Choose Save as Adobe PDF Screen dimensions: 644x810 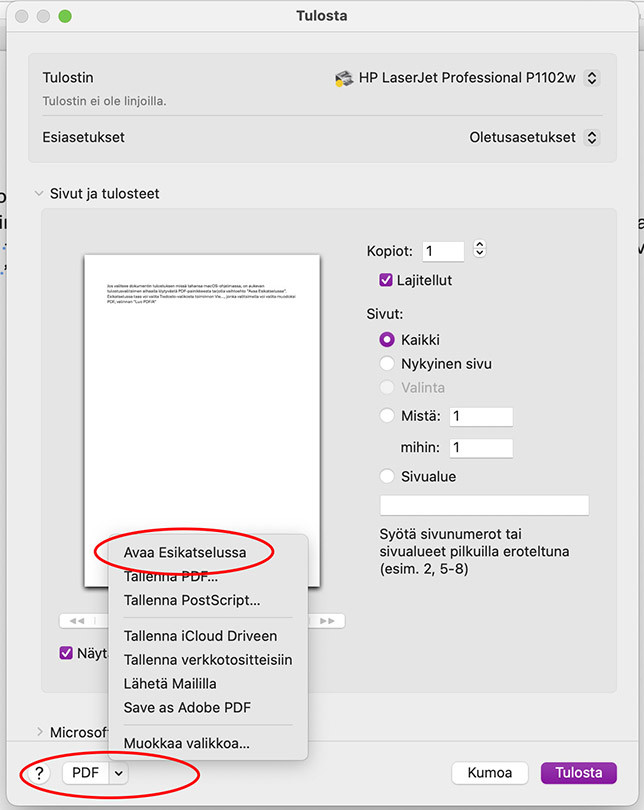[187, 707]
